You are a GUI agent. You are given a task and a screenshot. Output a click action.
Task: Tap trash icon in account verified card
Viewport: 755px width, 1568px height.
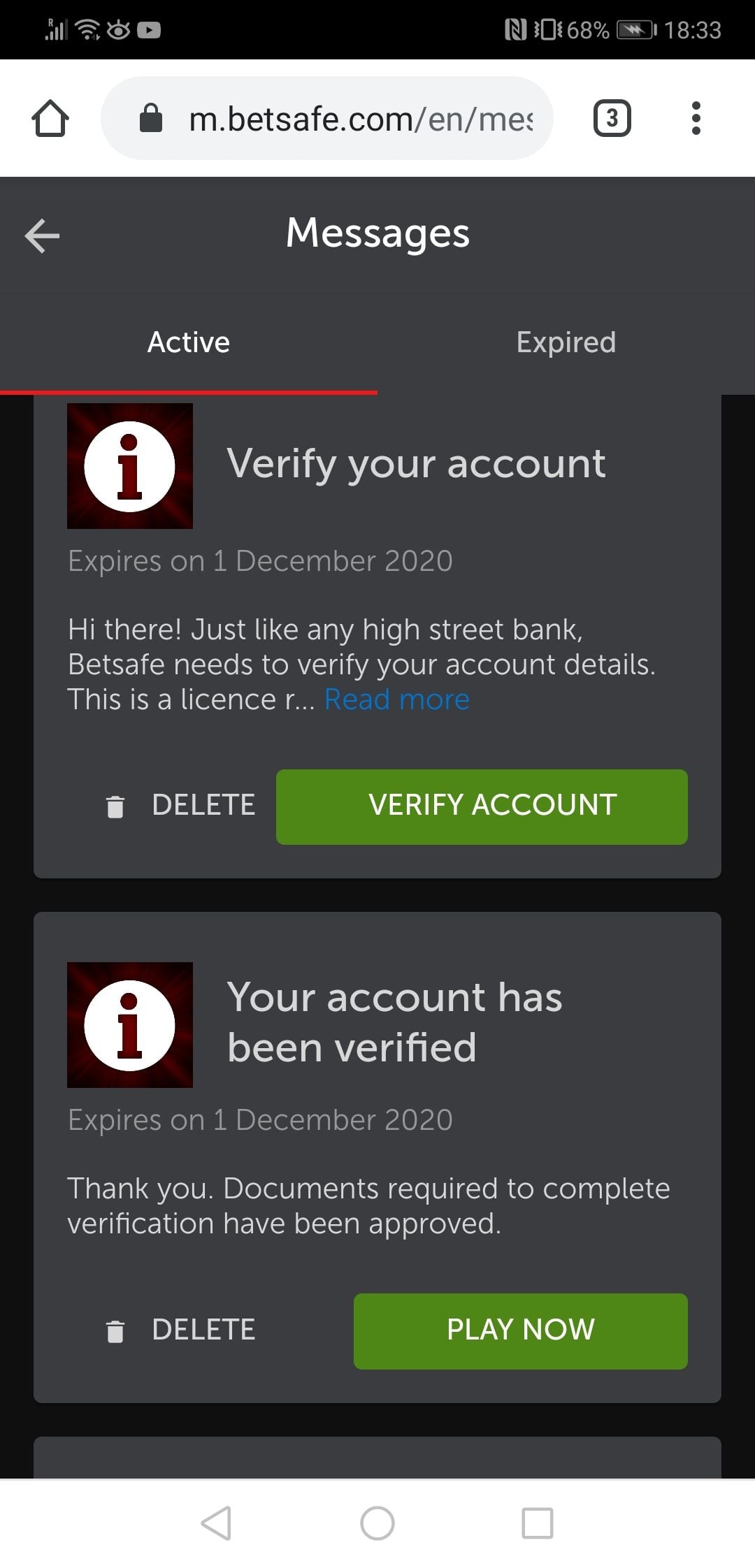pos(115,1331)
